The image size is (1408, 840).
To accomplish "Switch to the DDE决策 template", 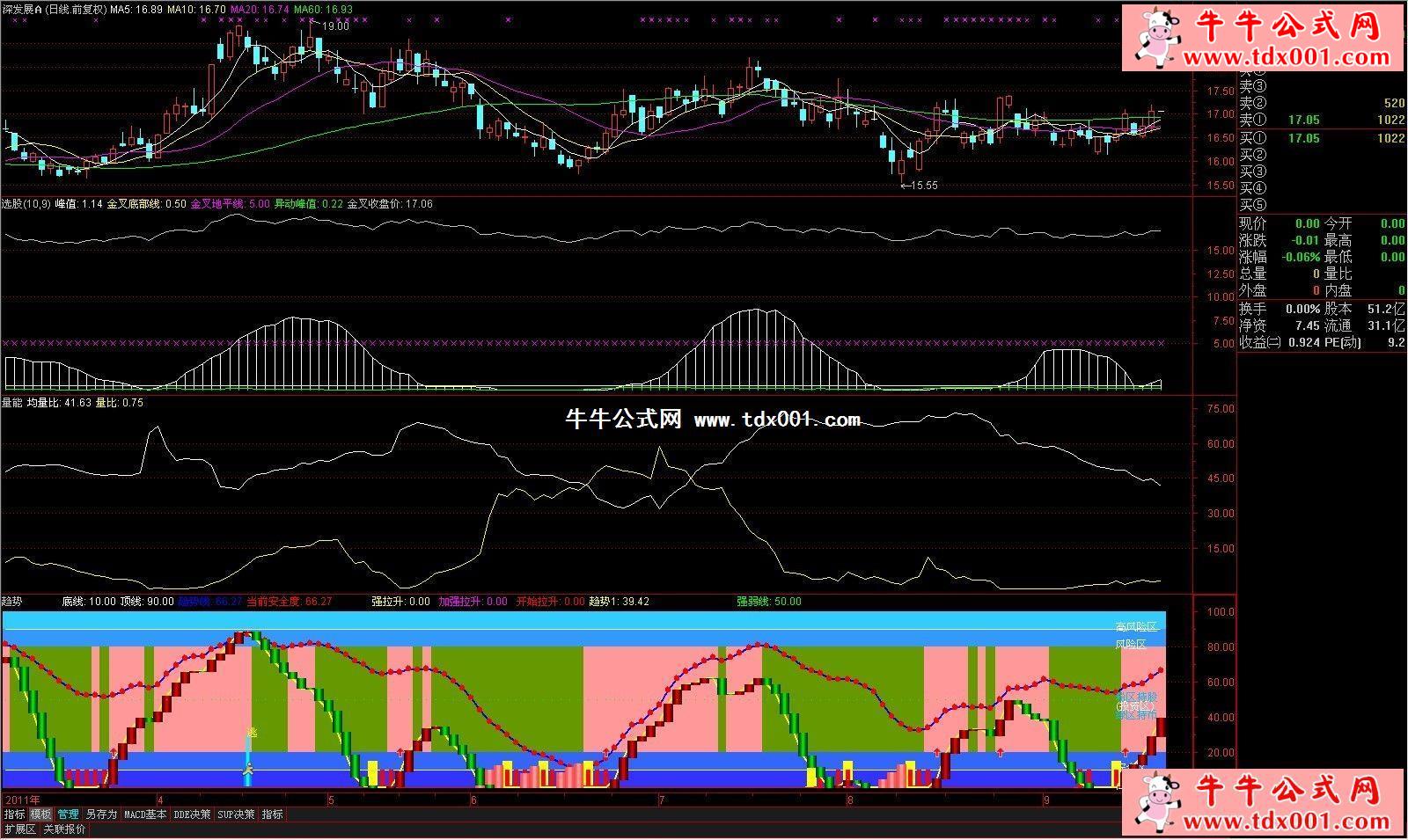I will [x=193, y=814].
